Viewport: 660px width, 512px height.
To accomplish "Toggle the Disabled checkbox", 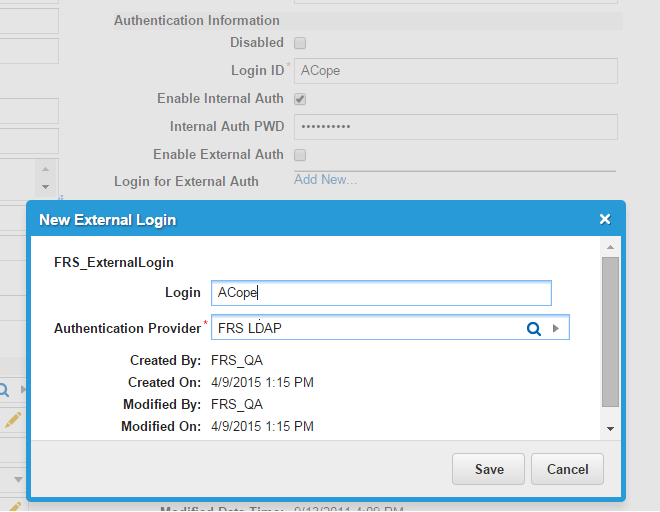I will (x=300, y=43).
